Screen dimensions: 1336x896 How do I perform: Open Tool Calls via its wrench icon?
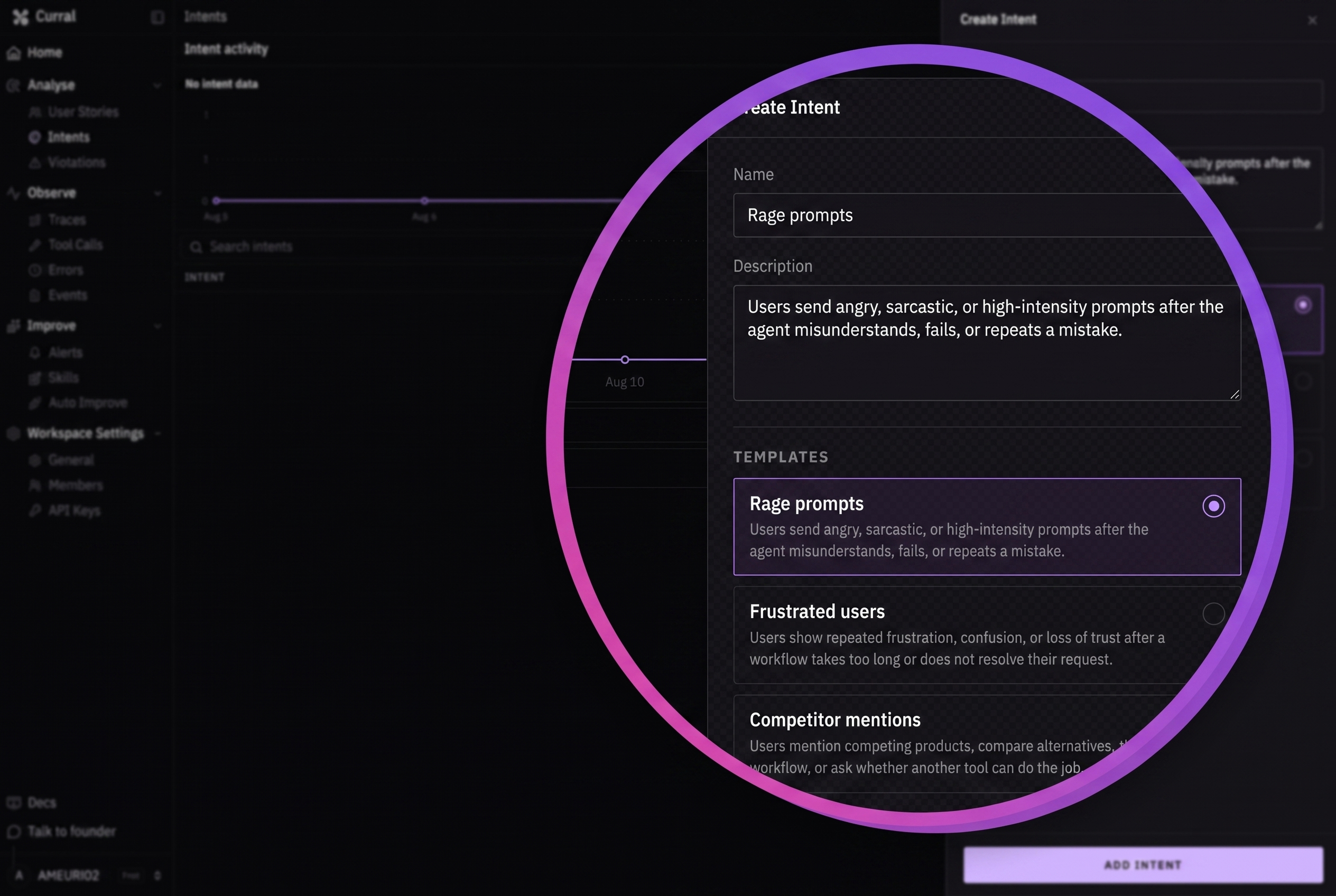click(x=35, y=245)
